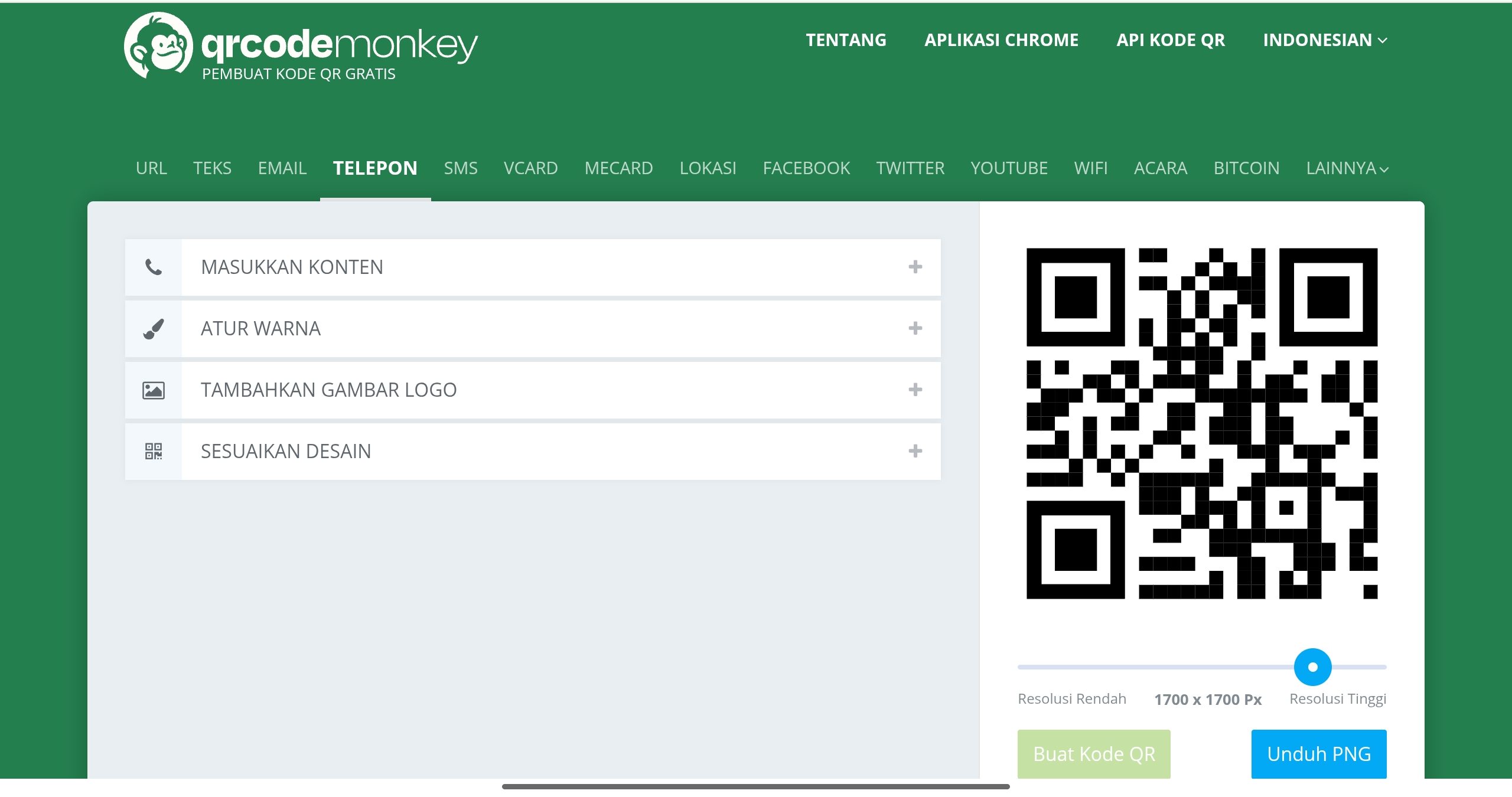This screenshot has height=797, width=1512.
Task: Select the Telepon tab
Action: pyautogui.click(x=375, y=168)
